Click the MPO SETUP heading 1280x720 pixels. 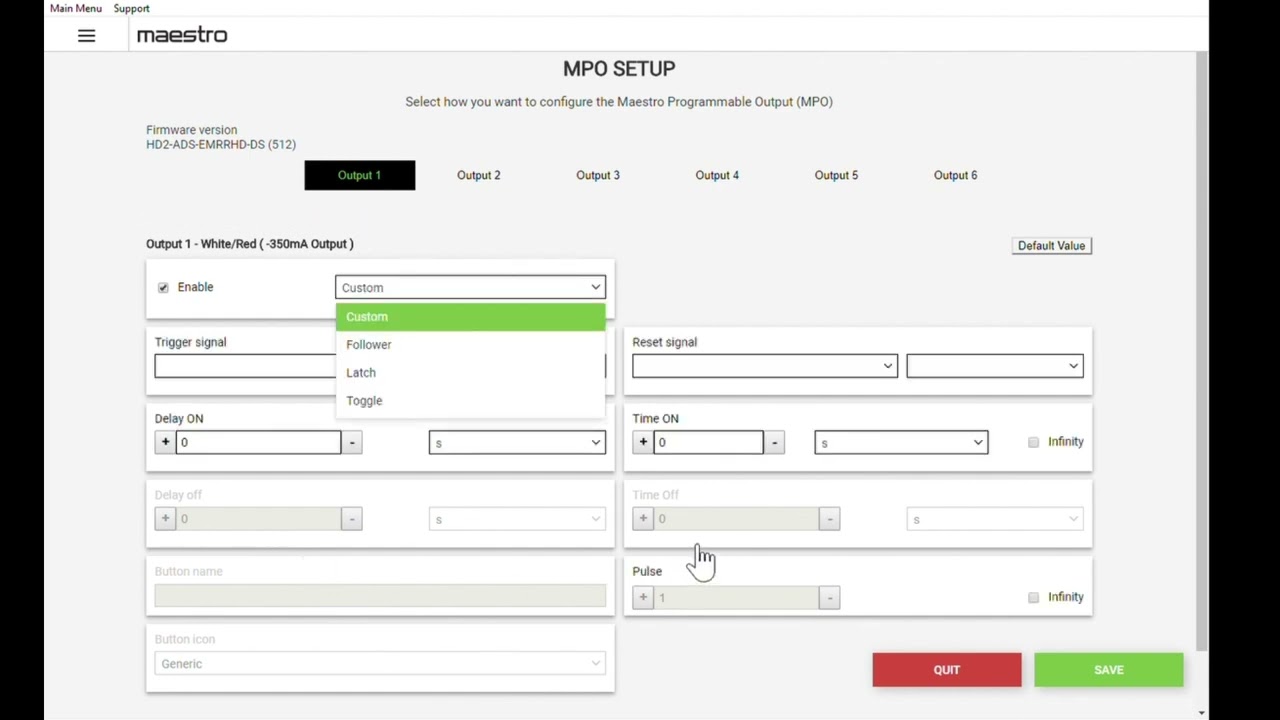click(x=619, y=68)
